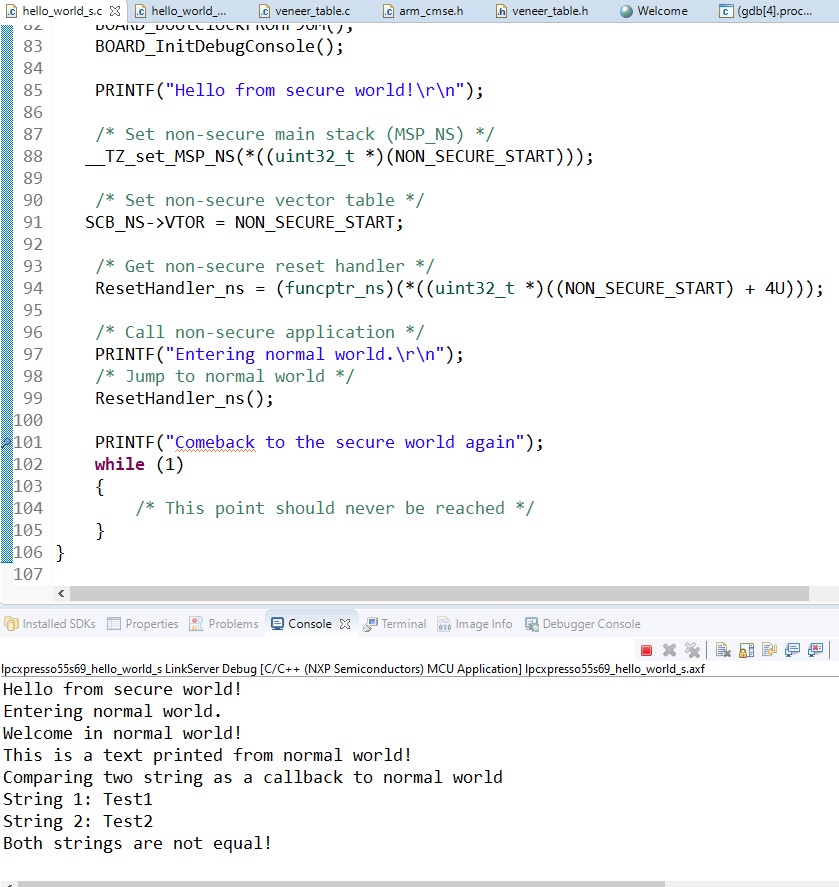Viewport: 839px width, 887px height.
Task: Click "SCB_NS->VTOR" on line 91
Action: pos(145,222)
